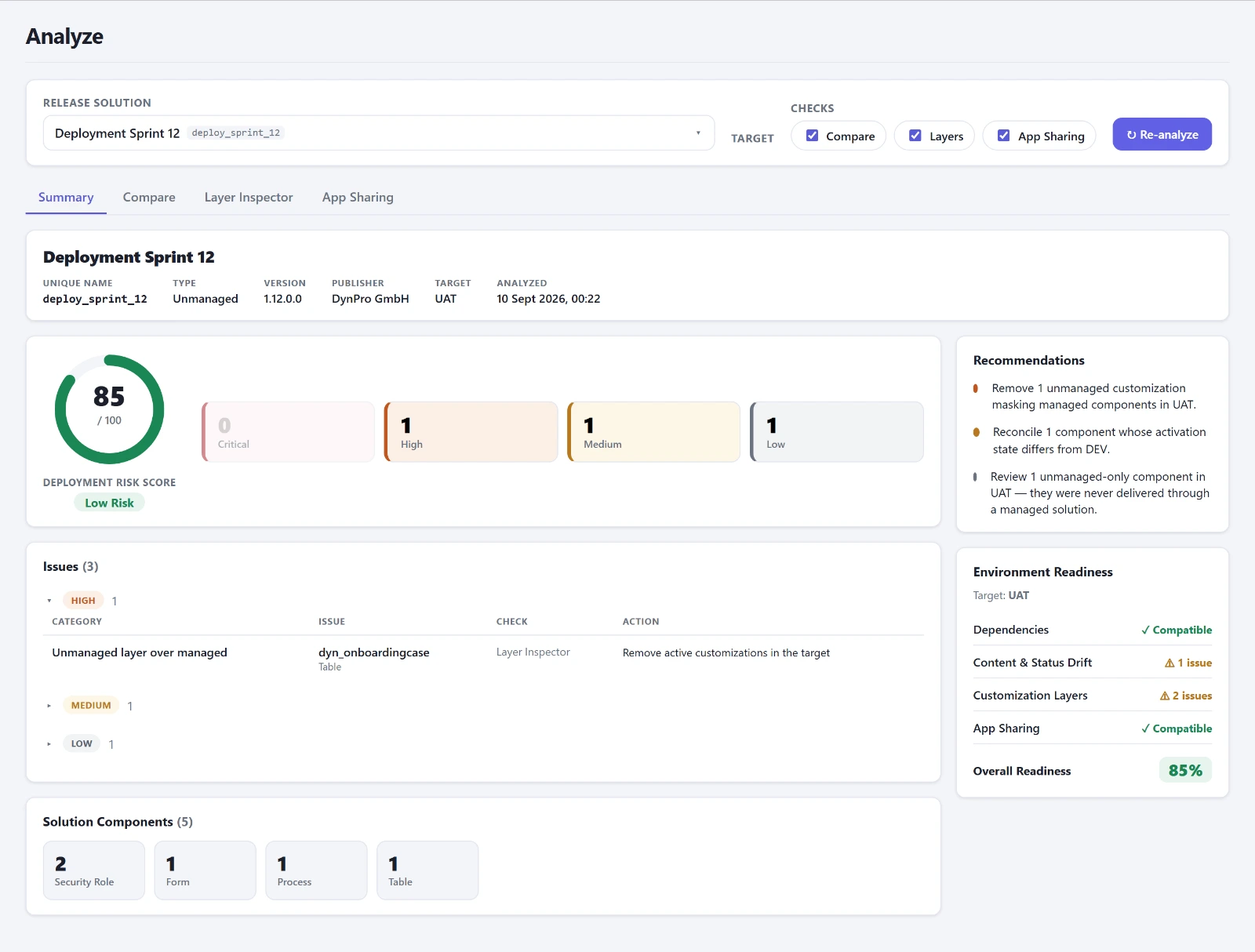Open the Security Role component card
This screenshot has height=952, width=1255.
94,870
